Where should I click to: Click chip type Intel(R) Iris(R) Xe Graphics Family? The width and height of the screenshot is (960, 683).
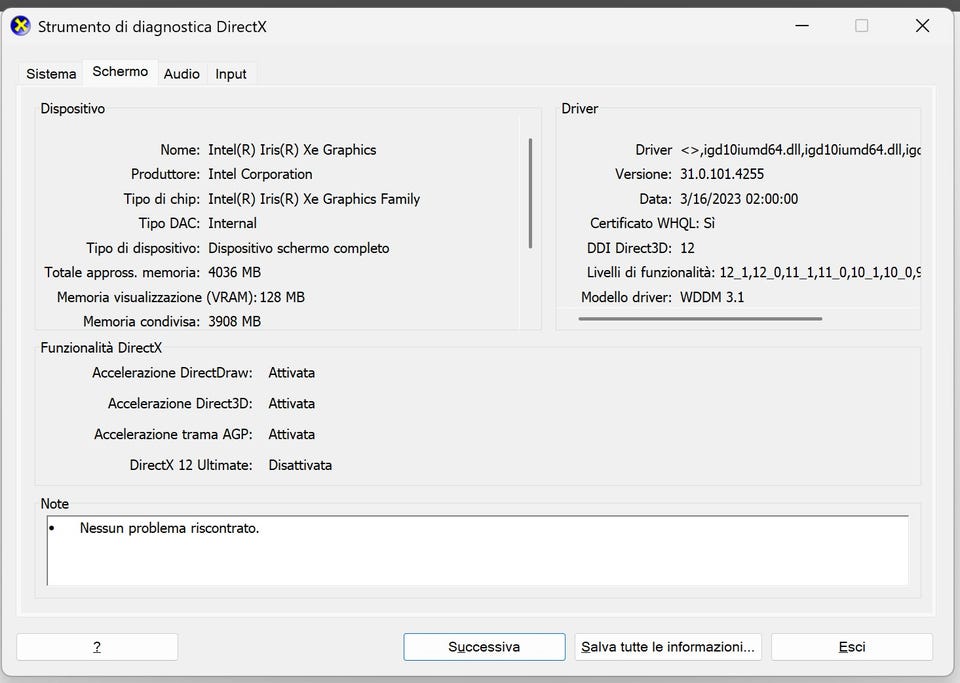point(314,199)
